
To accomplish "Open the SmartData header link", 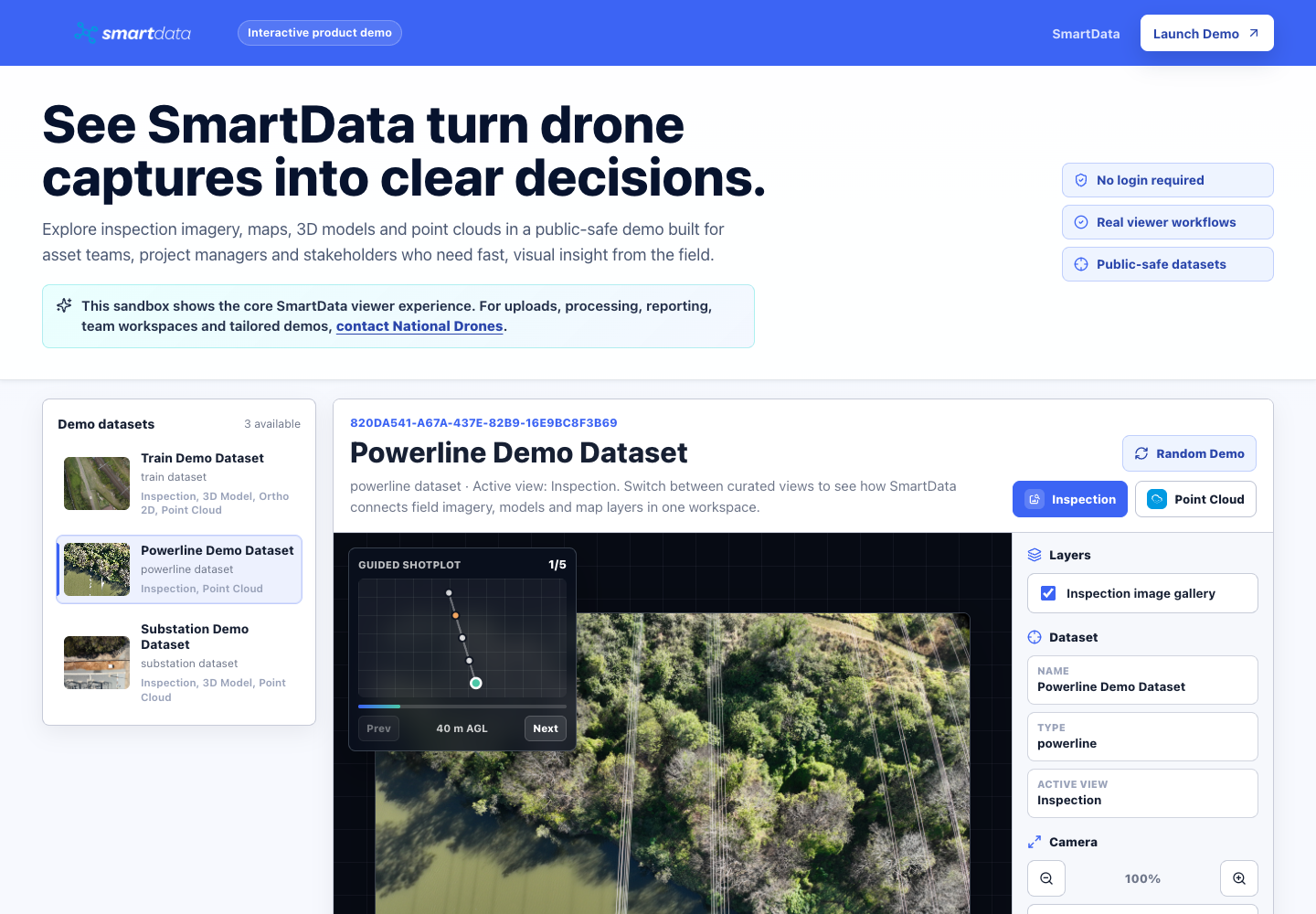I will (x=1086, y=34).
